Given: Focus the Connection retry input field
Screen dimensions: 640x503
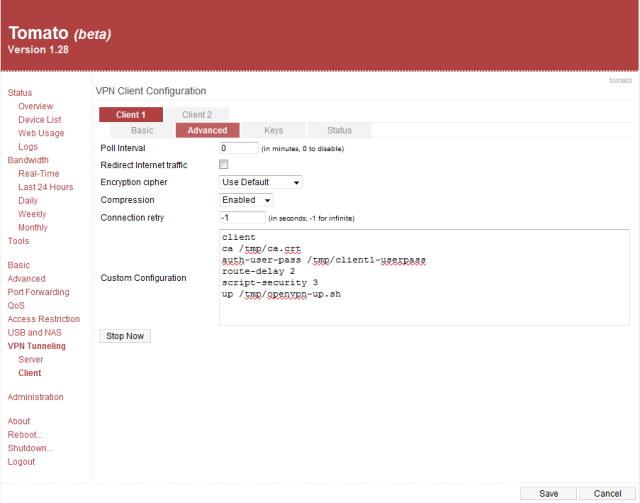Looking at the screenshot, I should (242, 218).
